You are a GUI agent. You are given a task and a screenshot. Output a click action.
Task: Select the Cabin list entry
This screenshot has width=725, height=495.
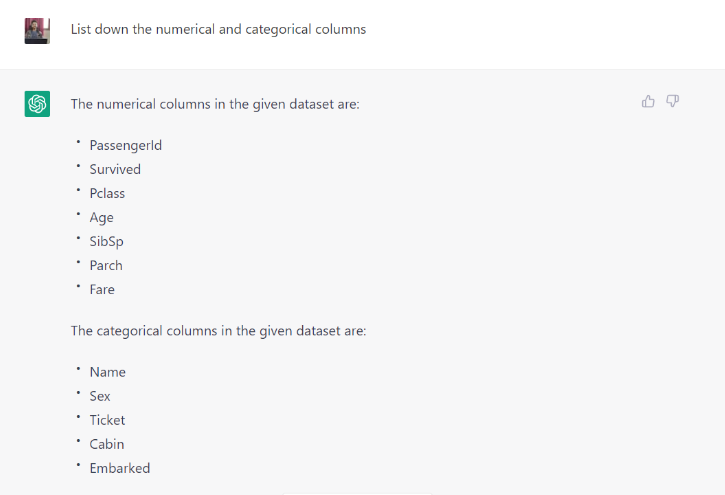coord(106,444)
